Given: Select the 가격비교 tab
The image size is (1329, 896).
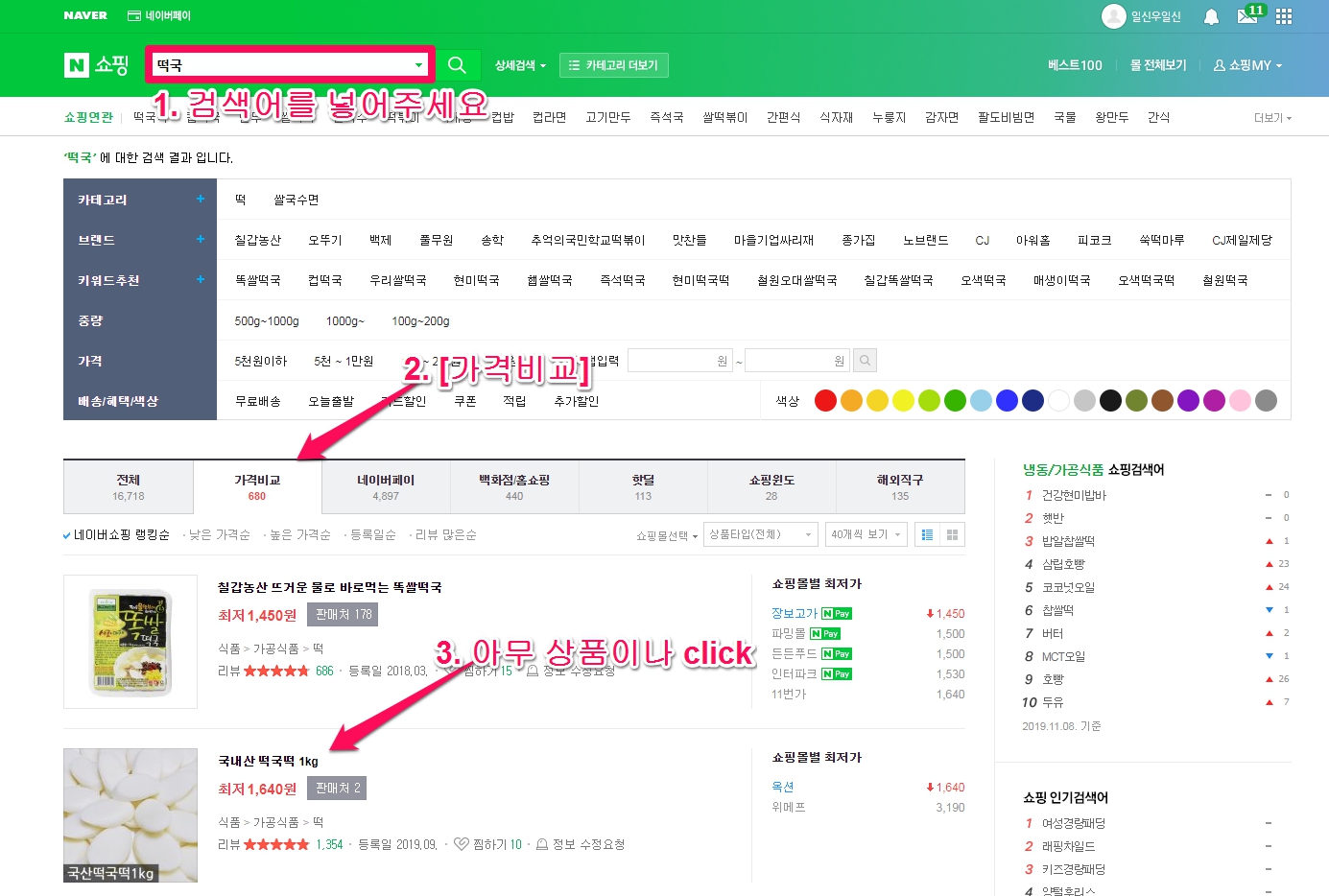Looking at the screenshot, I should point(257,486).
